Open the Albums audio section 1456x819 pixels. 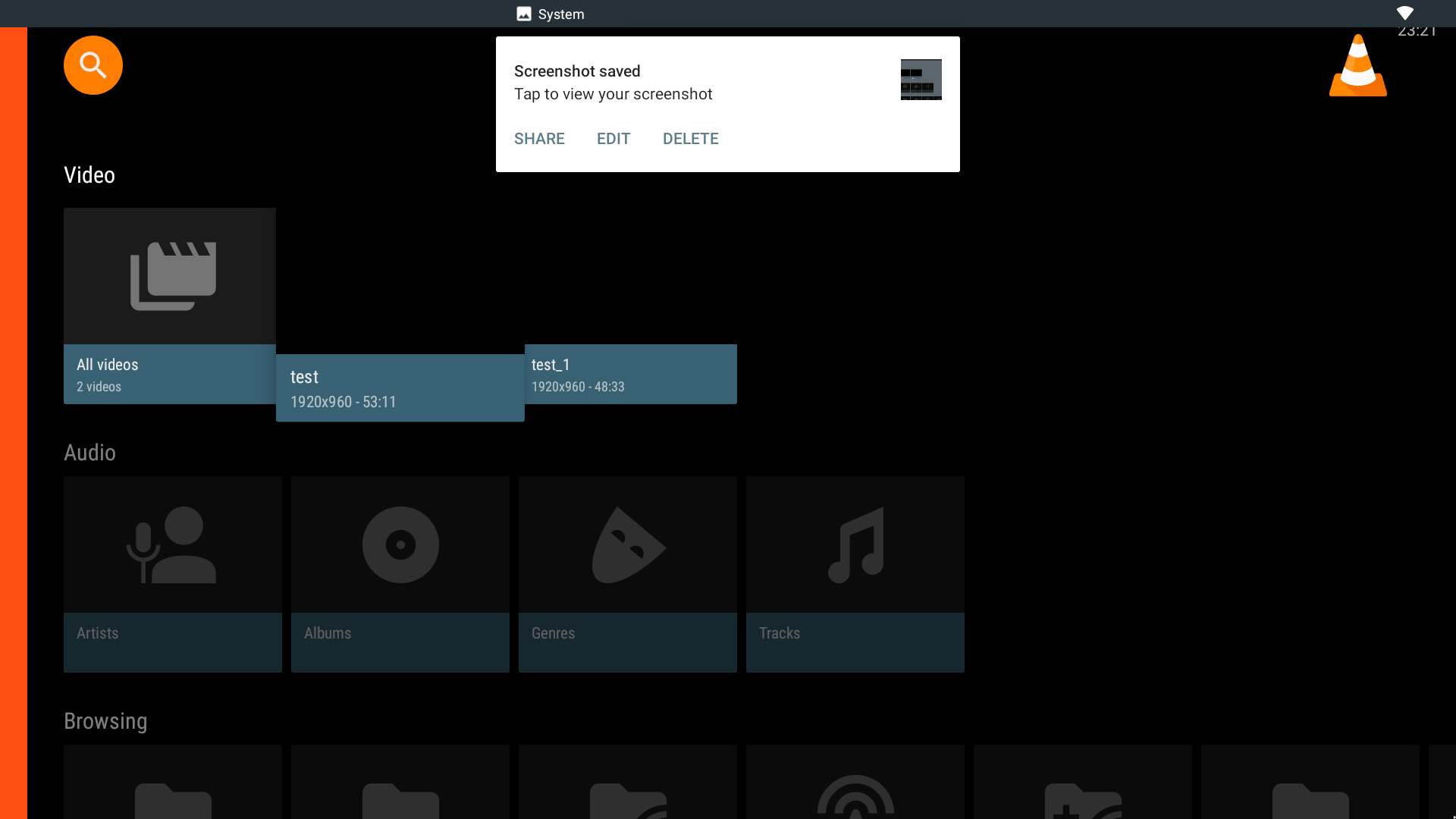pos(400,574)
